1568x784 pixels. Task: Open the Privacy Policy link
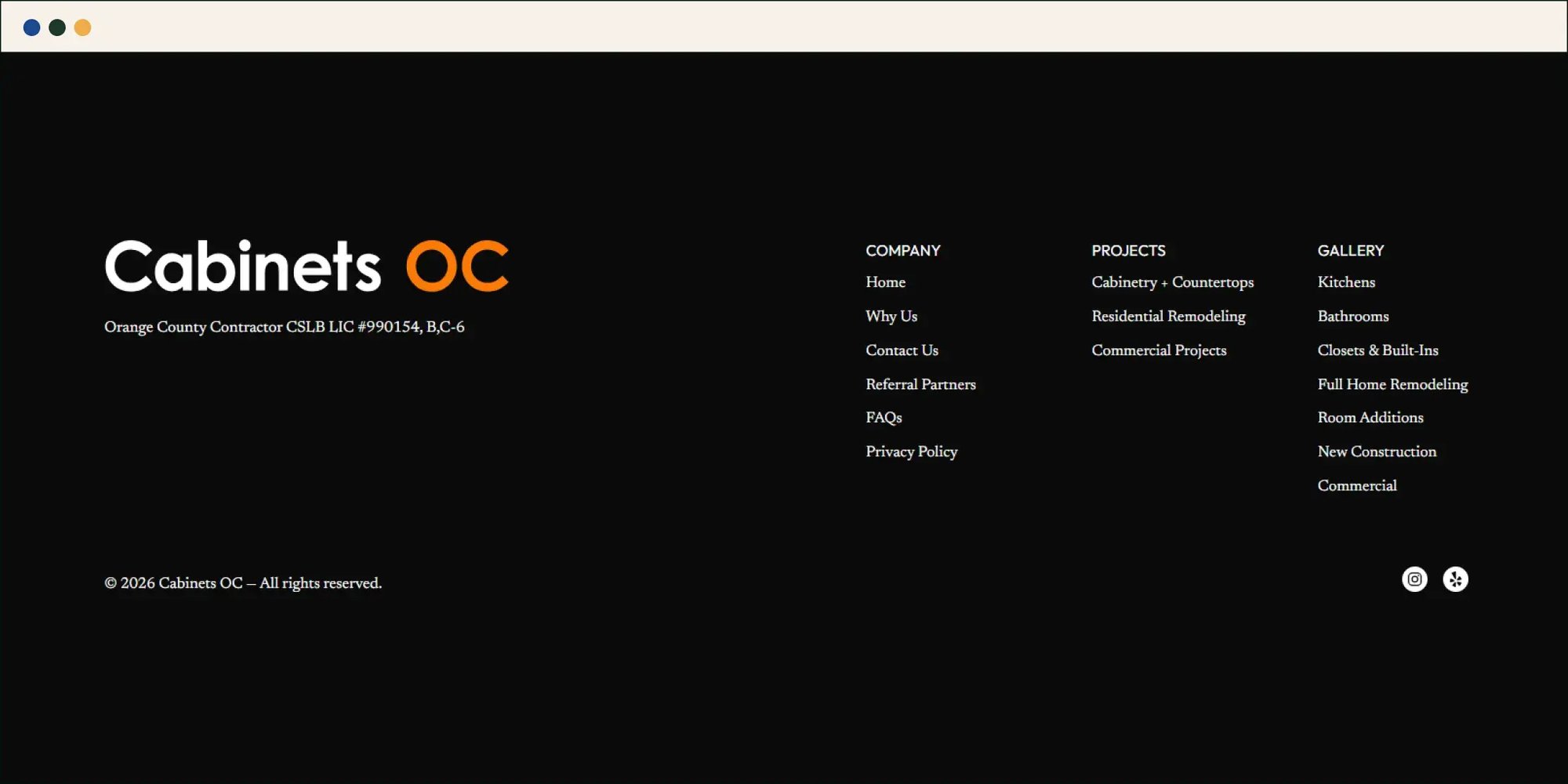[x=911, y=452]
